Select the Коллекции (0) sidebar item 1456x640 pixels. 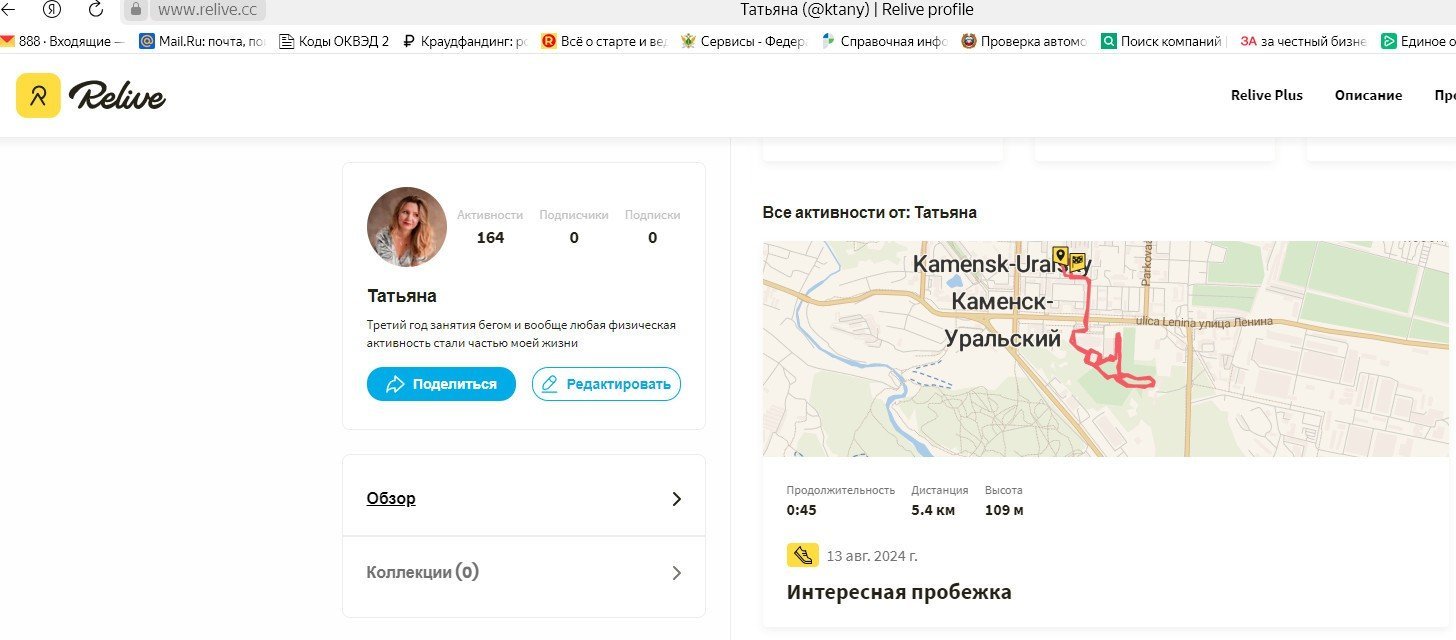tap(524, 573)
